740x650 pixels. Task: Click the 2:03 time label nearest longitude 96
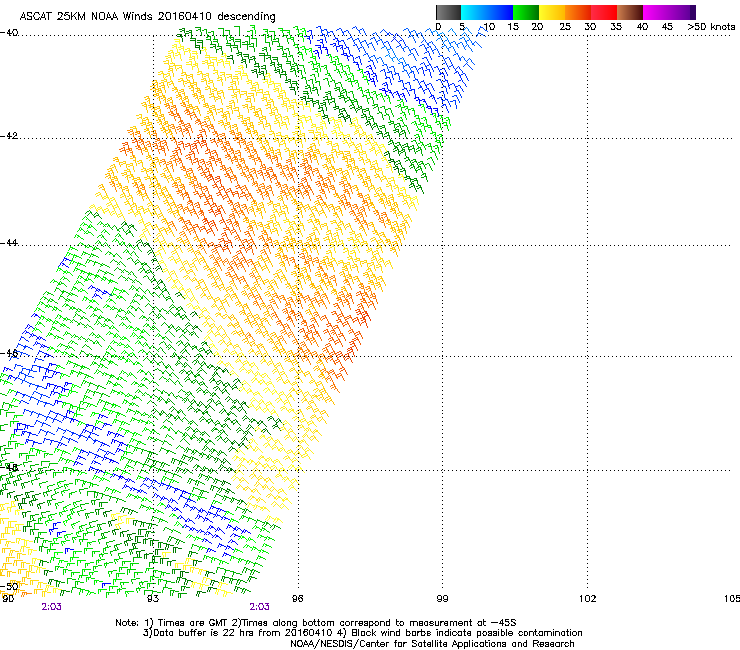(x=260, y=607)
